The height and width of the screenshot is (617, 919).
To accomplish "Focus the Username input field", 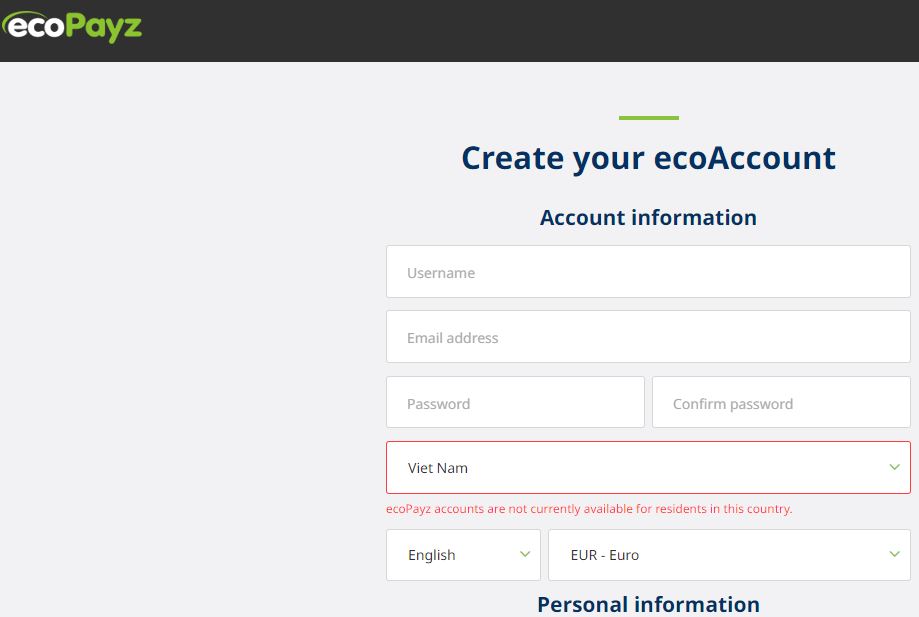I will [648, 272].
